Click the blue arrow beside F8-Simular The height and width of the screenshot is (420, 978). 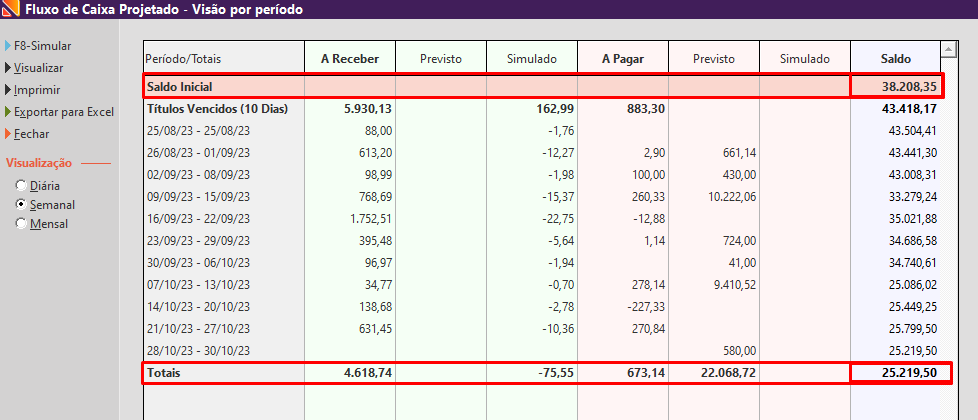[7, 46]
